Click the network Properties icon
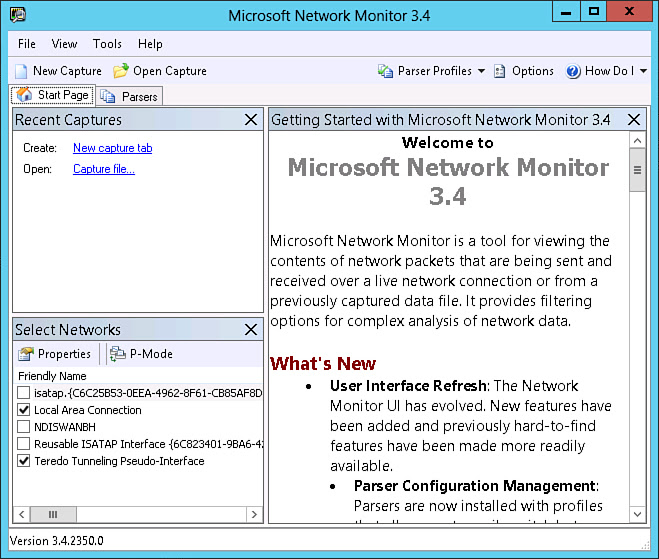The image size is (659, 559). (26, 354)
